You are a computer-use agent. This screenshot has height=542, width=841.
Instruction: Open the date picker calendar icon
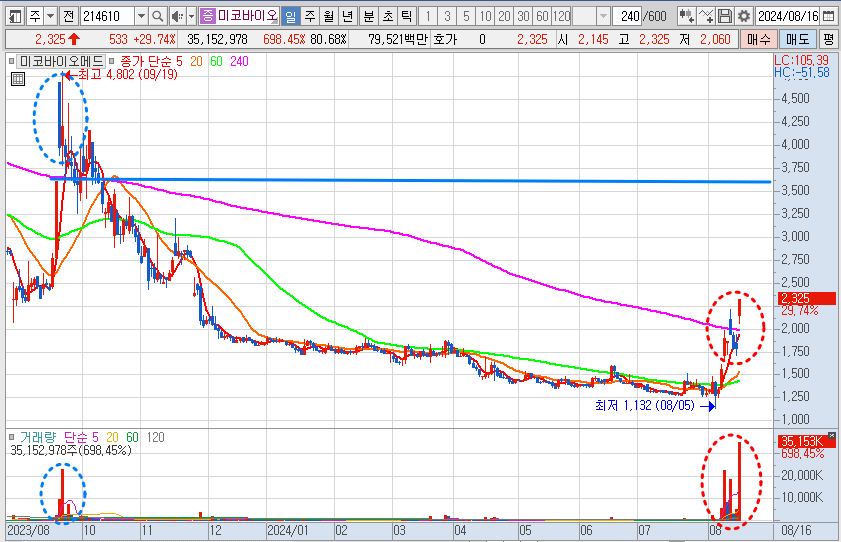tap(829, 16)
